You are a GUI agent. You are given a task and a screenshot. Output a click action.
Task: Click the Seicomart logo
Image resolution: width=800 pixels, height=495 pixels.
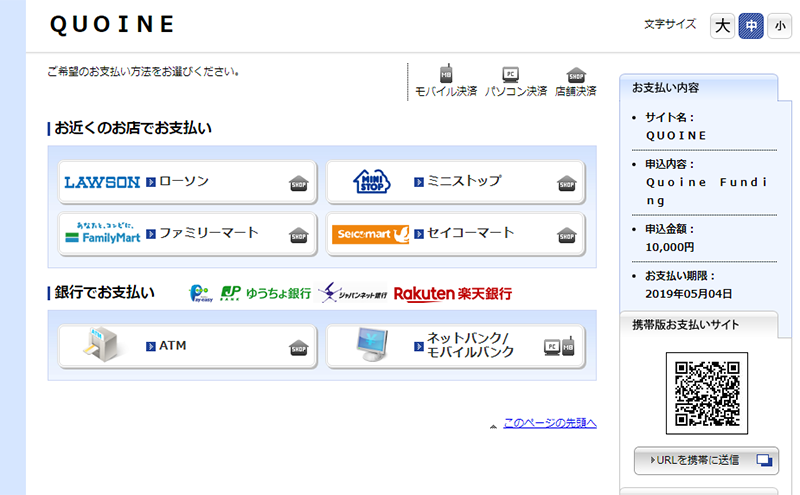pos(370,234)
